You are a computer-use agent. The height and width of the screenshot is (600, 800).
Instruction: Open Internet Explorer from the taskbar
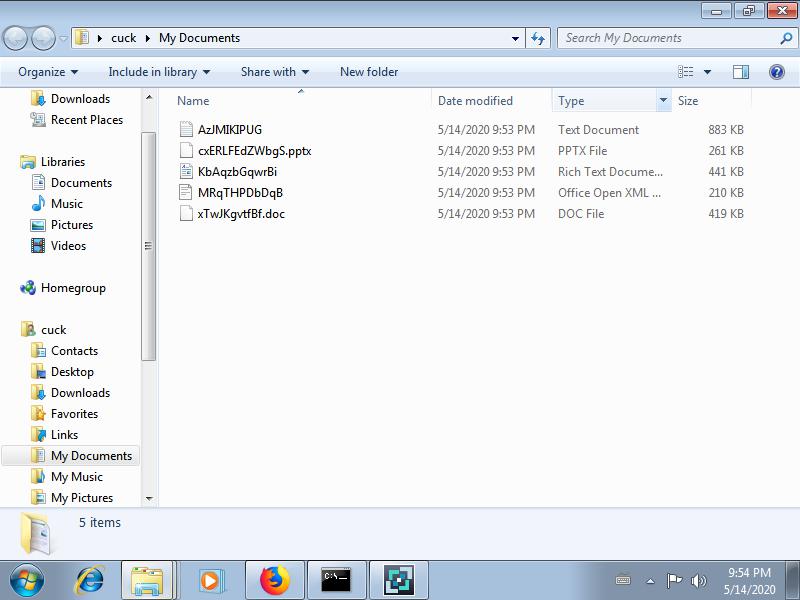click(90, 580)
